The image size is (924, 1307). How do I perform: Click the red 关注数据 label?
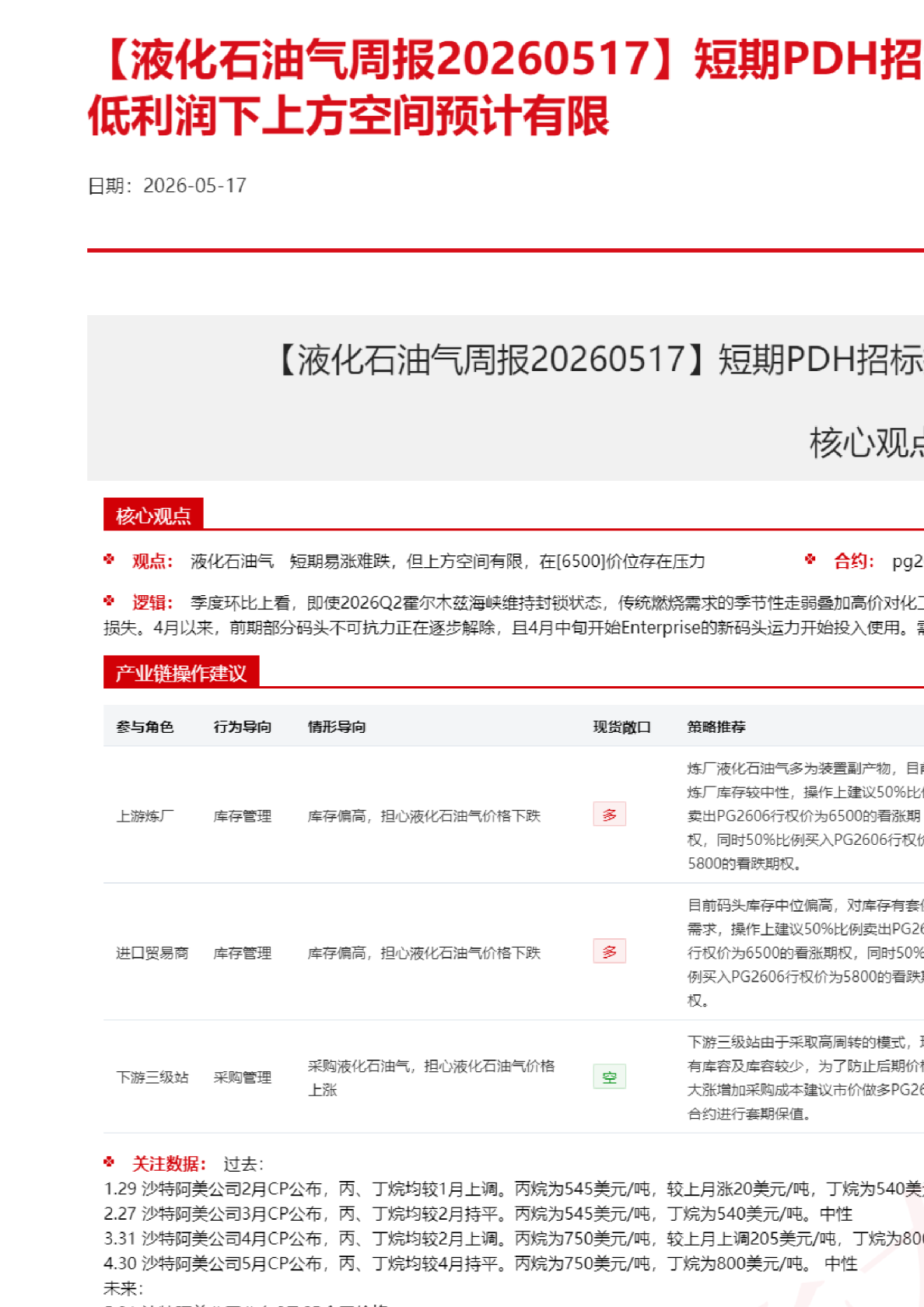(x=169, y=1163)
